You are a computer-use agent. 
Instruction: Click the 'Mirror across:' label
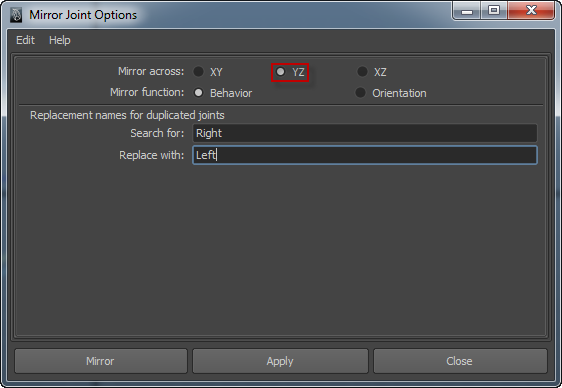coord(151,71)
